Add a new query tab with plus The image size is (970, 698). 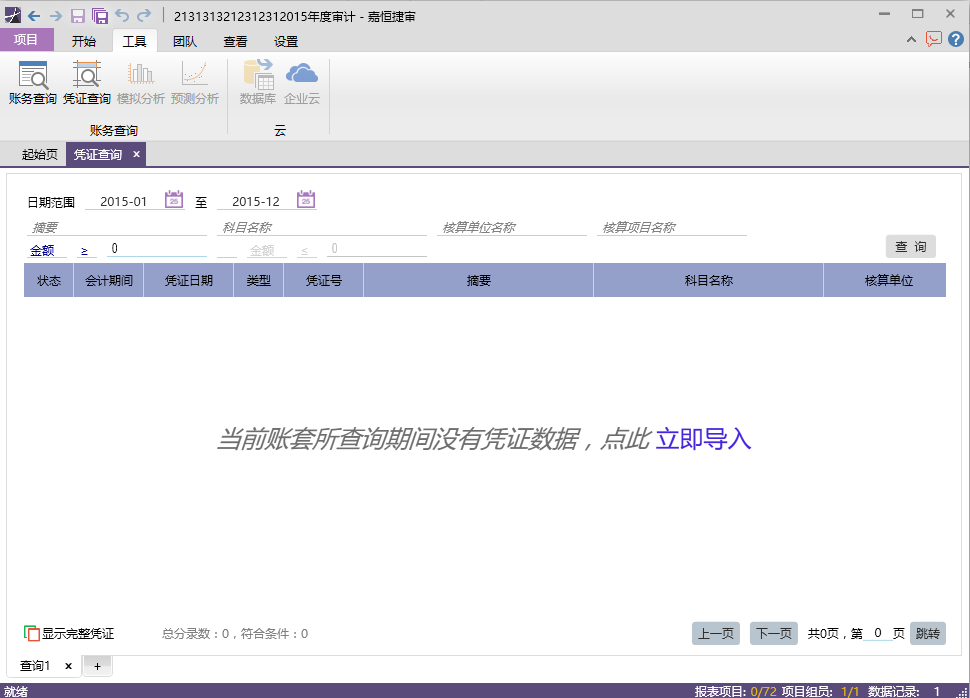[x=97, y=666]
